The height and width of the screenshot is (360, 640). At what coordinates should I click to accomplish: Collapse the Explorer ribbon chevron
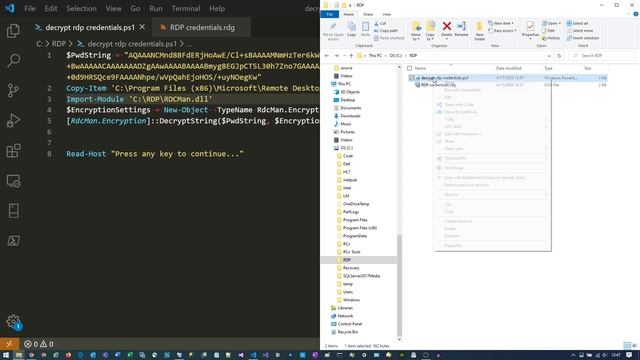coord(629,14)
